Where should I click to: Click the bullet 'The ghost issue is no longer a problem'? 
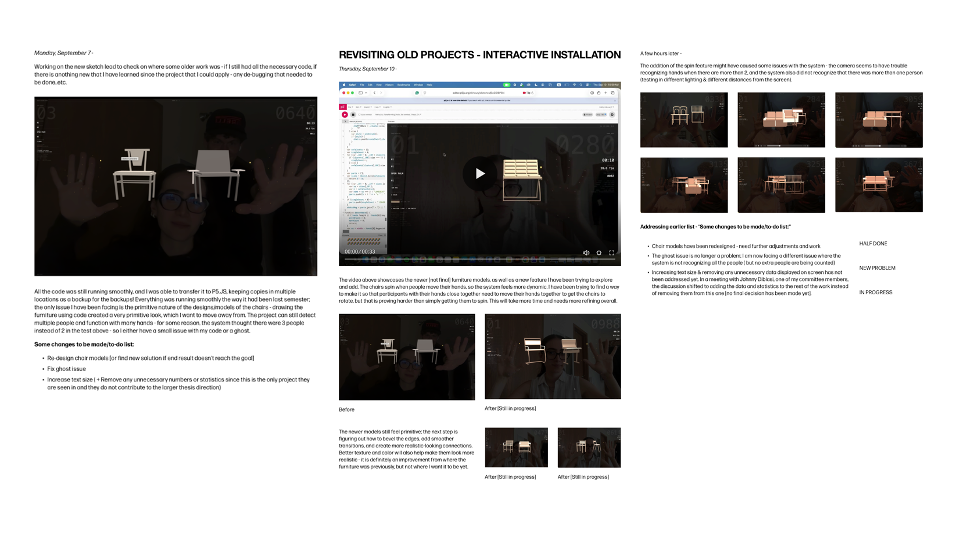pos(746,260)
